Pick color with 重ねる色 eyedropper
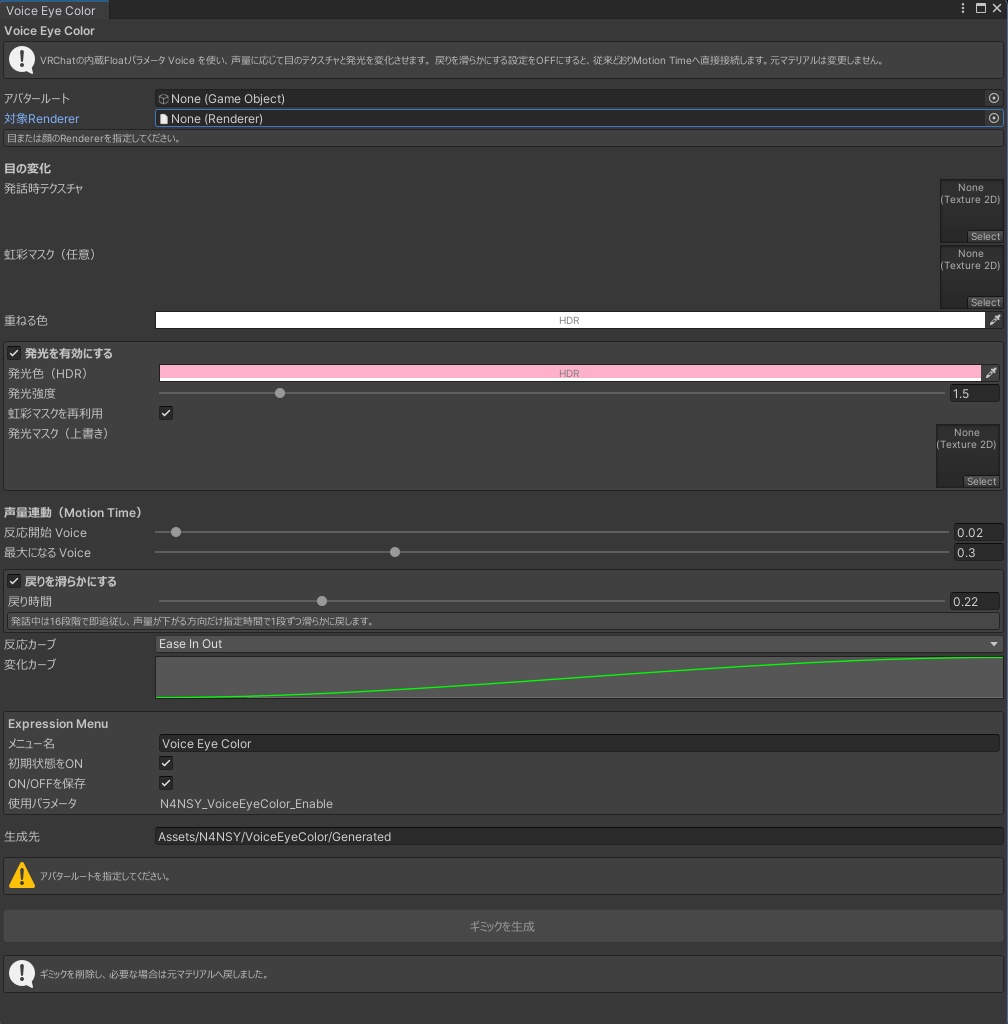The height and width of the screenshot is (1024, 1008). point(994,320)
